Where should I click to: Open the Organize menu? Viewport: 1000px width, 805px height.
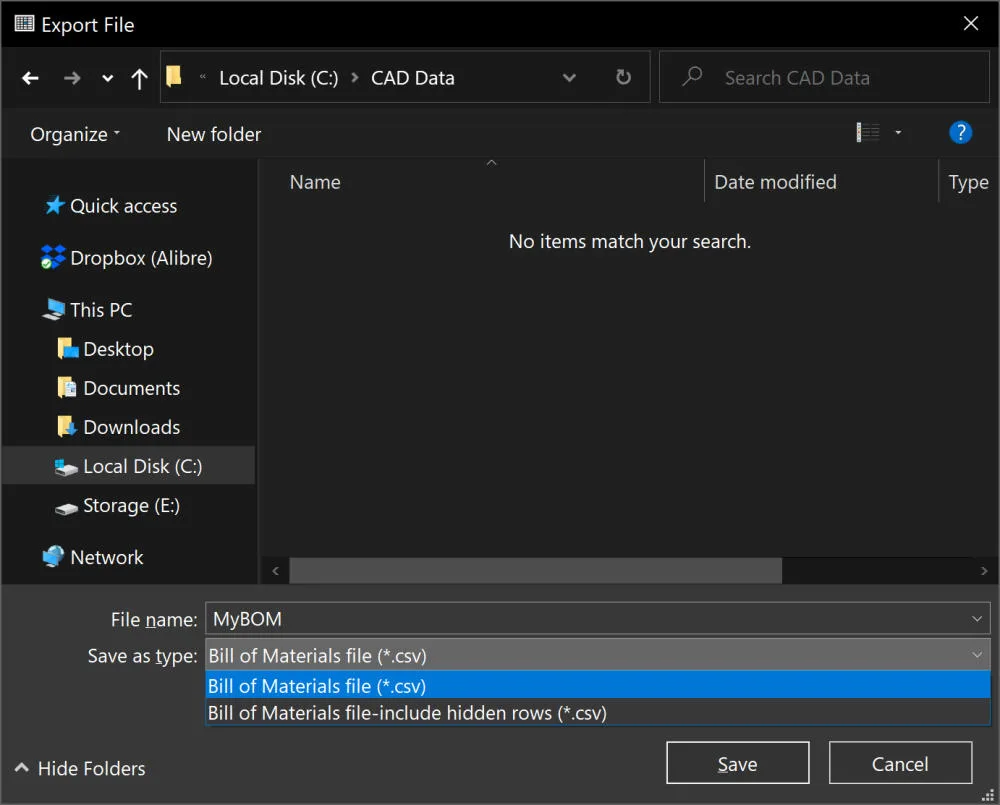tap(75, 134)
